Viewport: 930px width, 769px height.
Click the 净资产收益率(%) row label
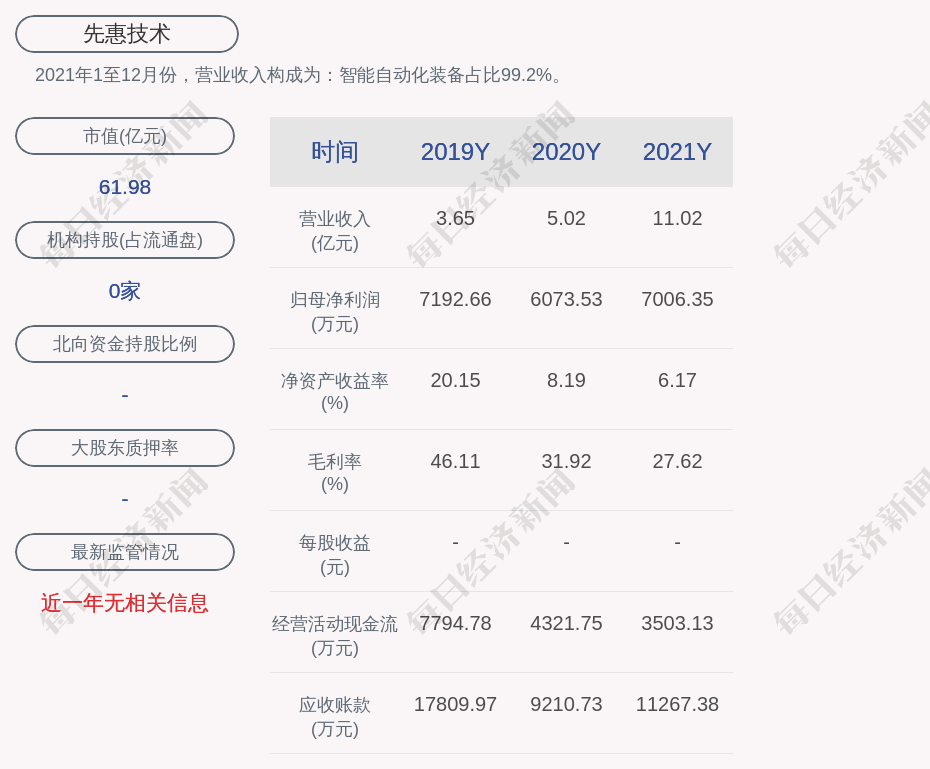[335, 392]
